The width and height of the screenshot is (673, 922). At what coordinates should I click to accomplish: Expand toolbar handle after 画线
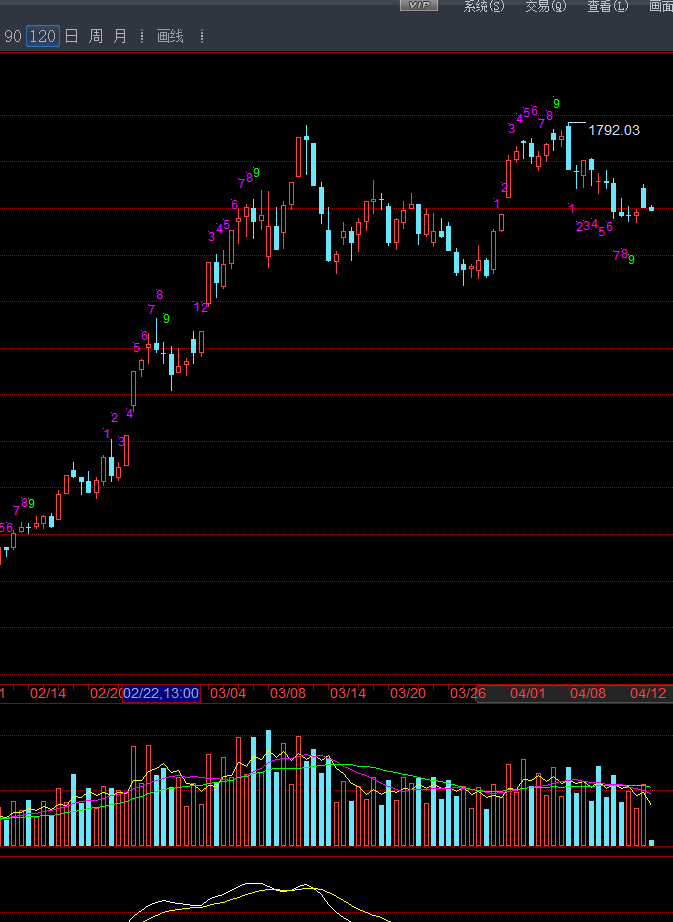click(x=202, y=36)
